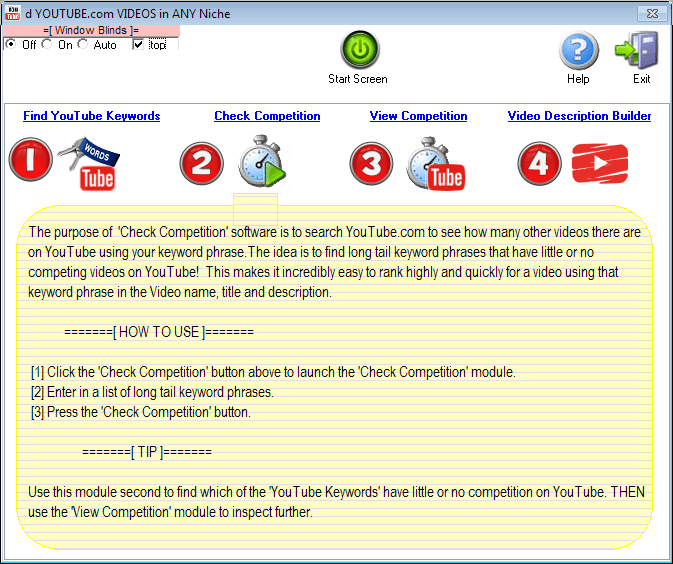Launch the stopwatch with green play arrow icon

262,161
